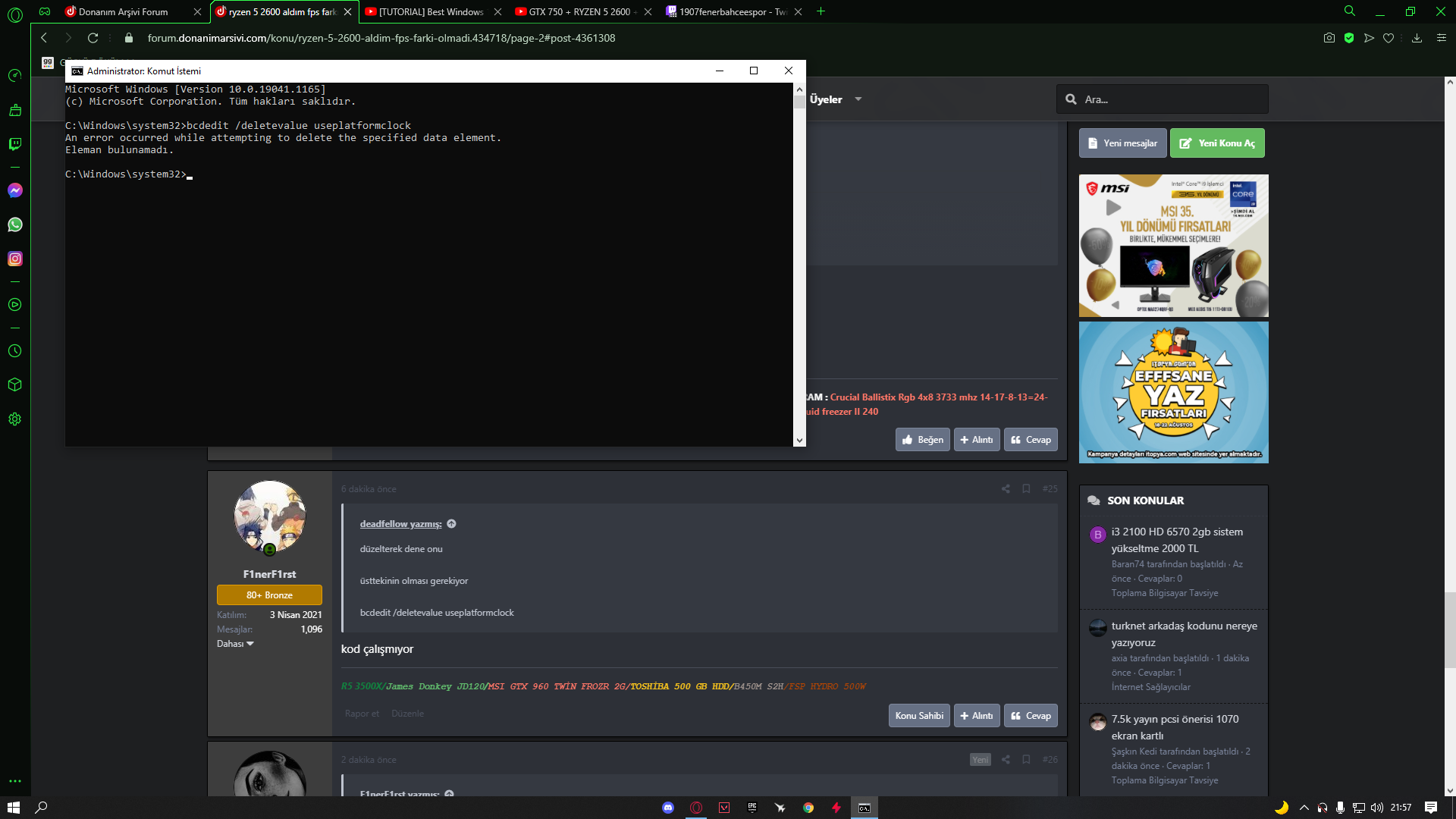
Task: Click the Command Prompt window scrollbar down arrow
Action: point(799,441)
